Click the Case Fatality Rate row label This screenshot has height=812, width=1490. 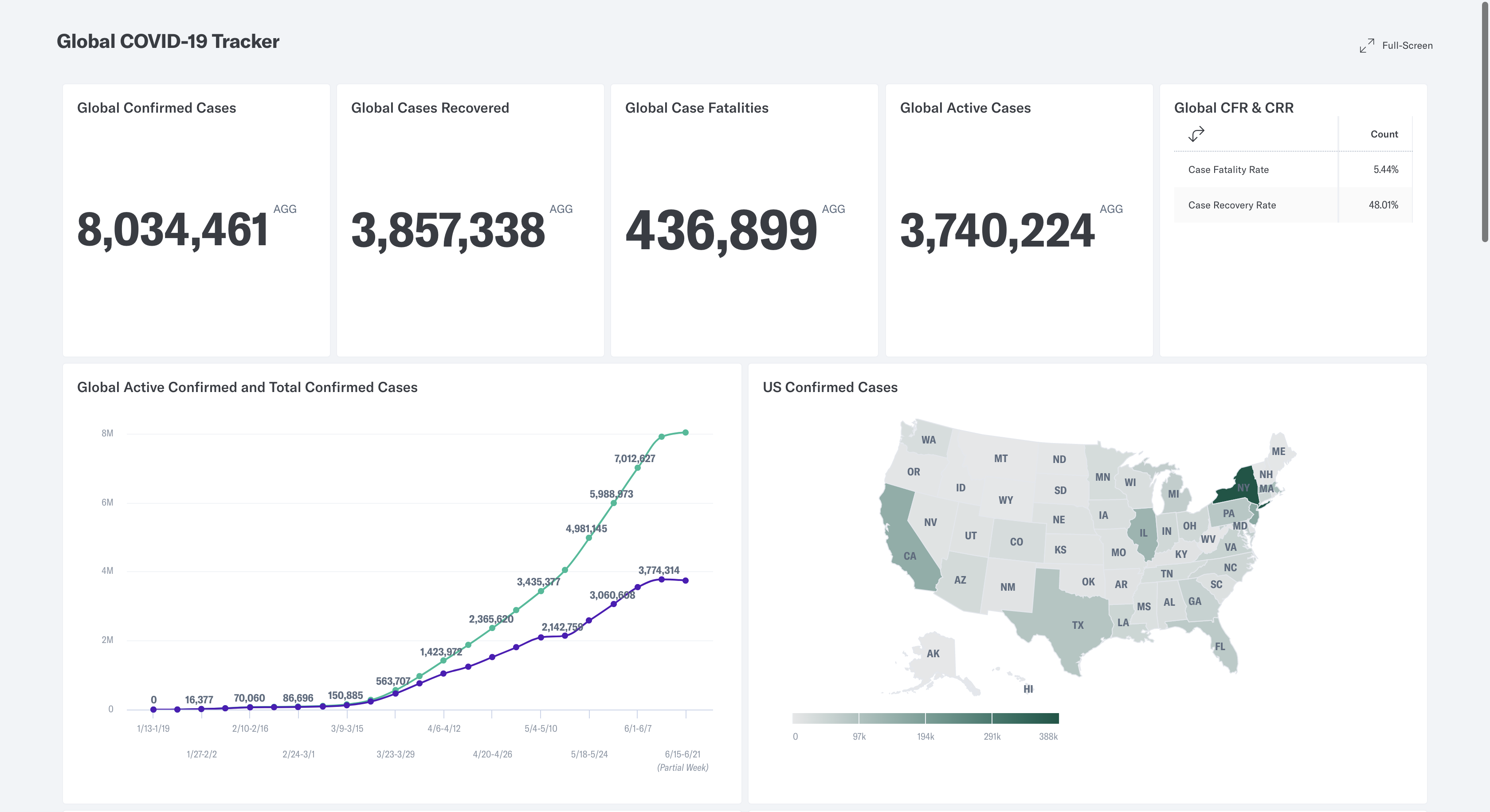[x=1228, y=169]
